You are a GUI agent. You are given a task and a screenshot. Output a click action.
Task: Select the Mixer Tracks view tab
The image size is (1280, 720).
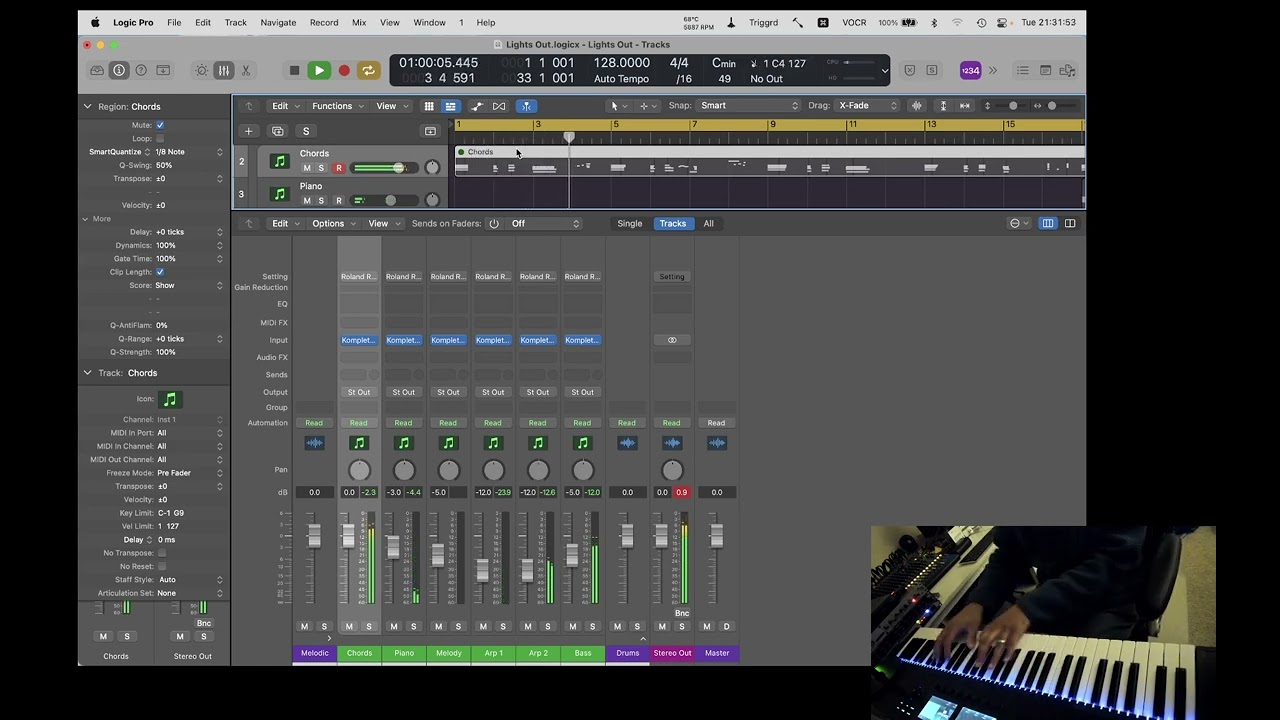[673, 224]
